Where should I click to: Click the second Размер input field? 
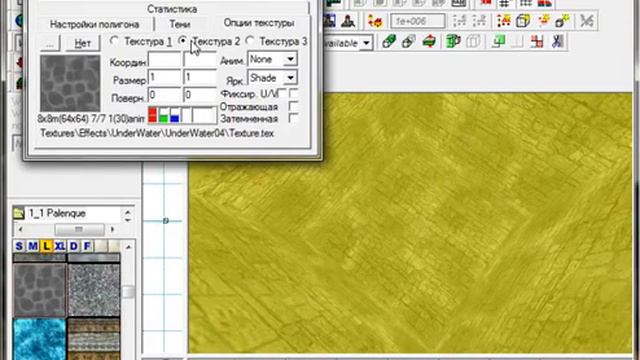pyautogui.click(x=200, y=78)
